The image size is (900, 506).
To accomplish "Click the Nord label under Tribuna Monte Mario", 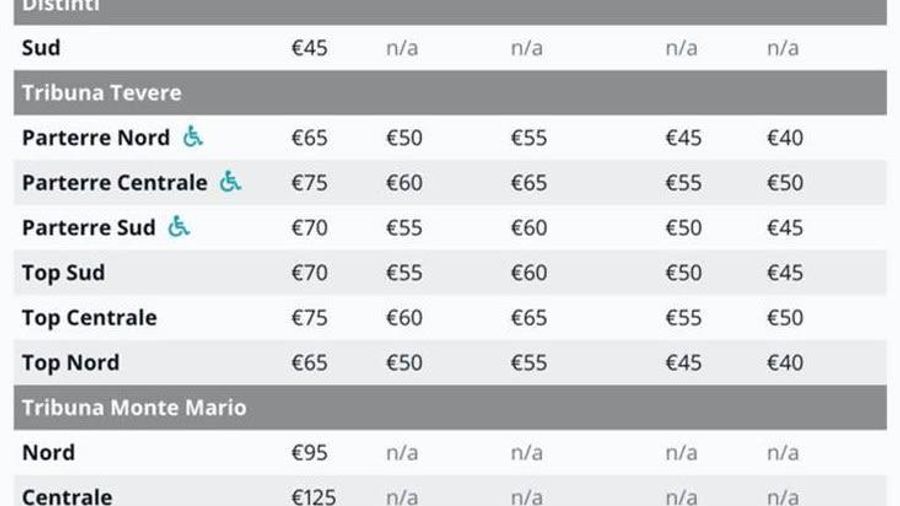I will [x=48, y=453].
